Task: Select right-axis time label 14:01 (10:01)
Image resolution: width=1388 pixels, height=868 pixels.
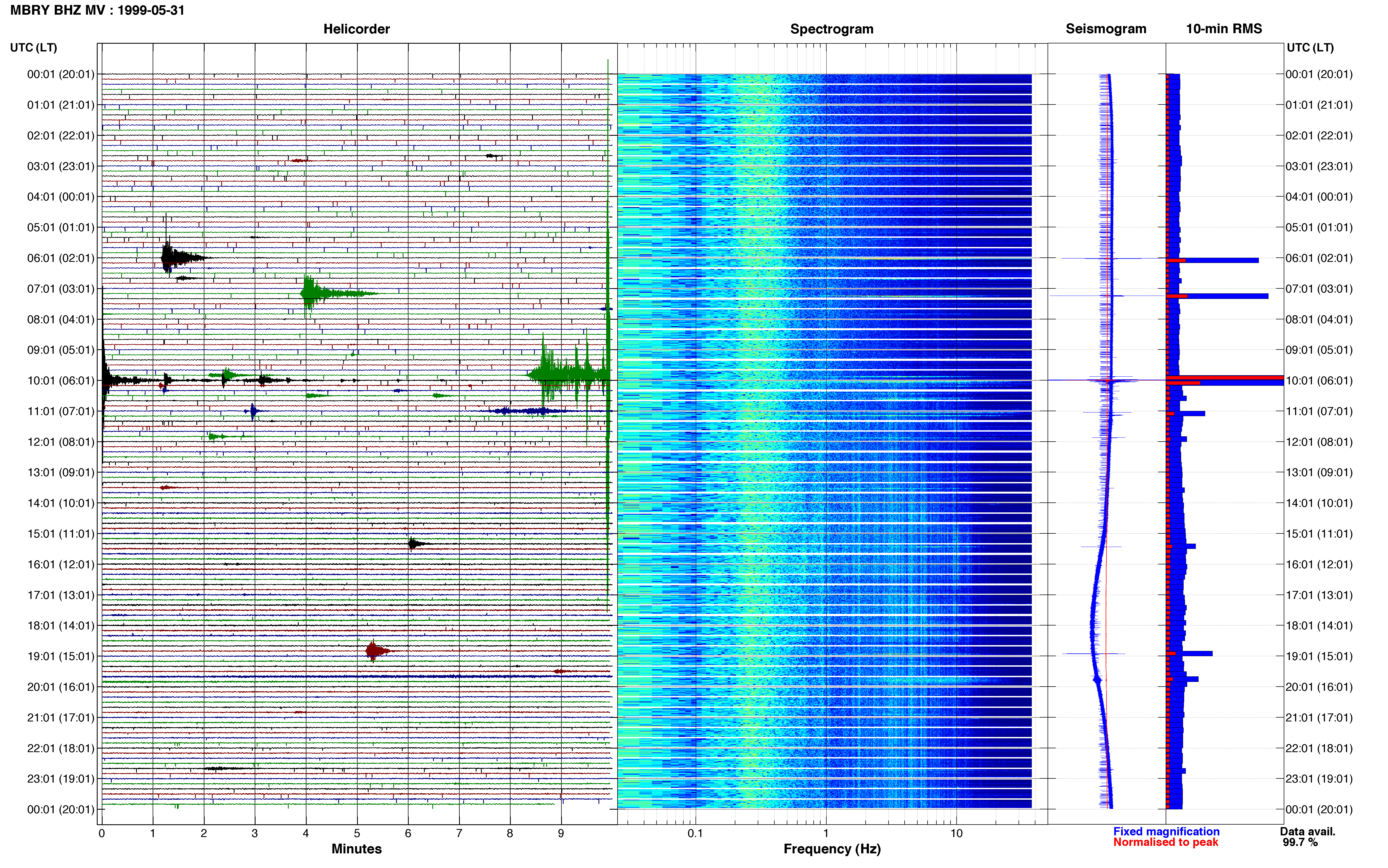Action: 1319,503
